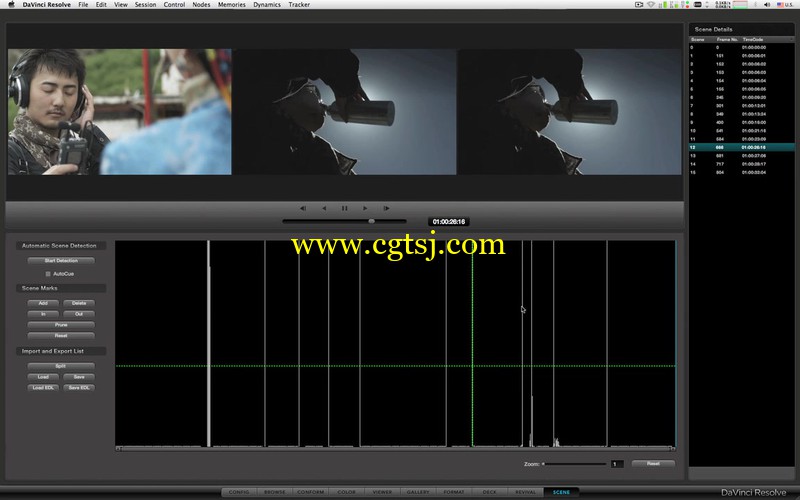Switch to the GALLERY page tab
Image resolution: width=800 pixels, height=500 pixels.
tap(418, 492)
